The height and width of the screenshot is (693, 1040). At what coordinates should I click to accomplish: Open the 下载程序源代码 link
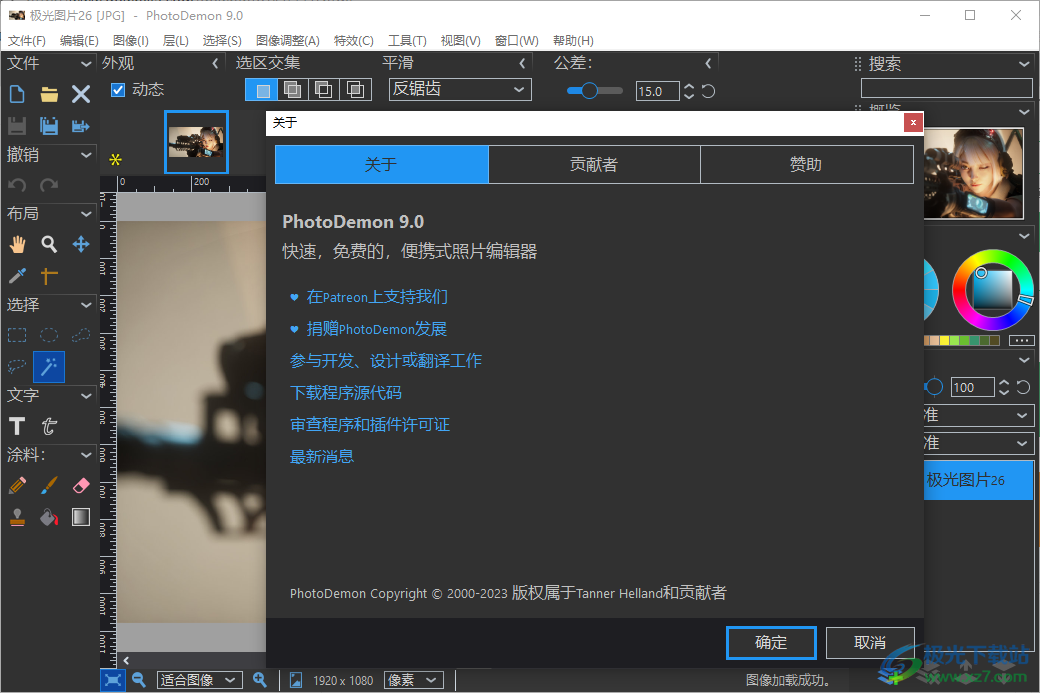point(346,393)
